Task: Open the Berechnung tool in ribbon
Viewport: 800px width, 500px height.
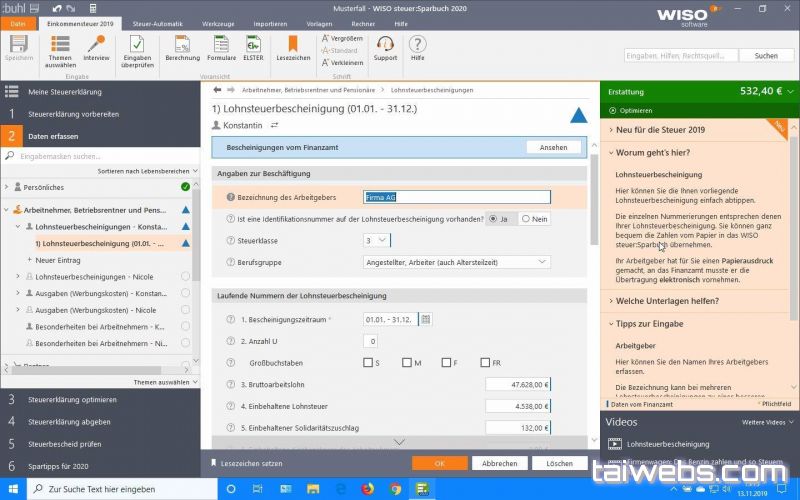Action: click(182, 44)
